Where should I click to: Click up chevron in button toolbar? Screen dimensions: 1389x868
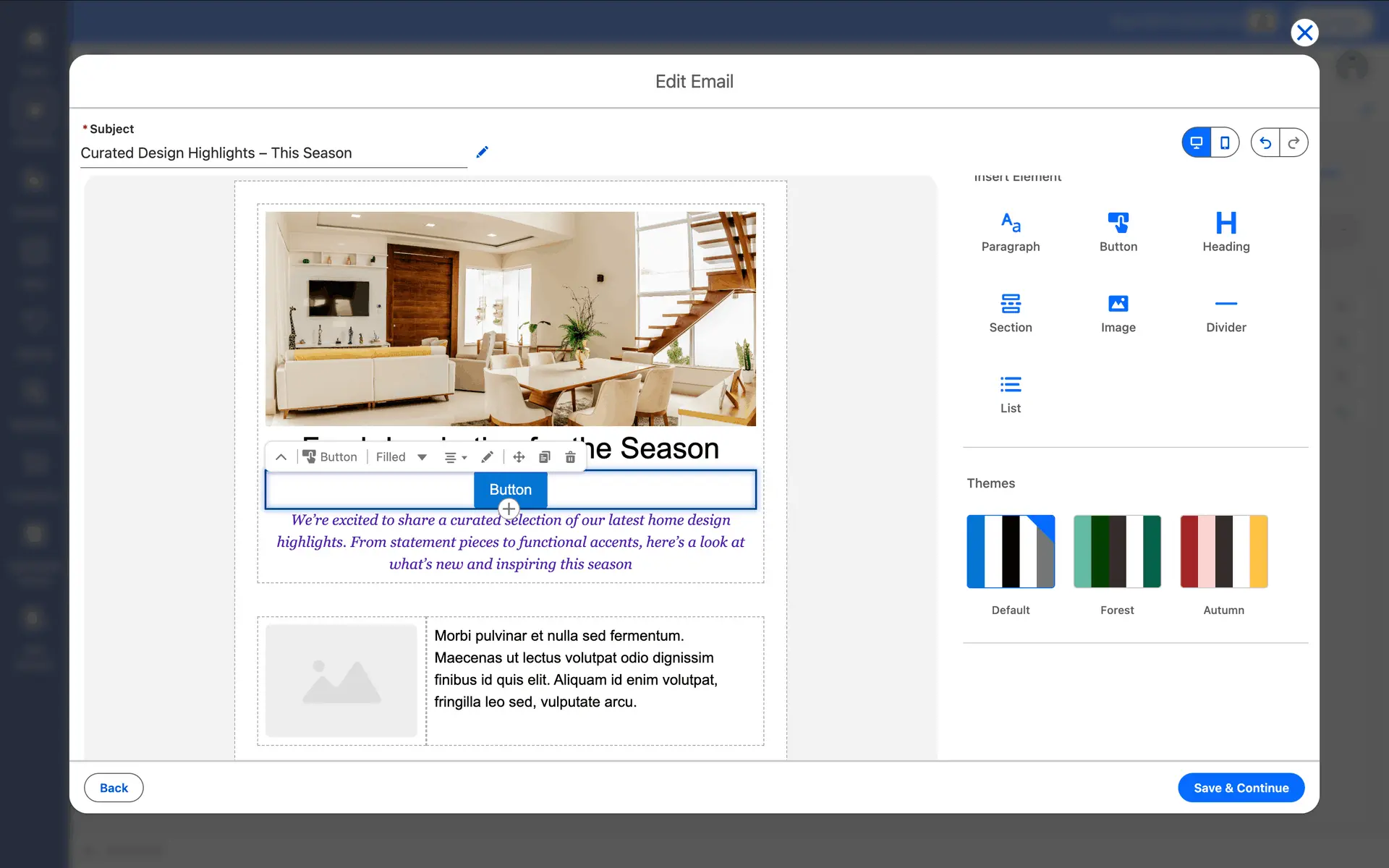pyautogui.click(x=281, y=457)
